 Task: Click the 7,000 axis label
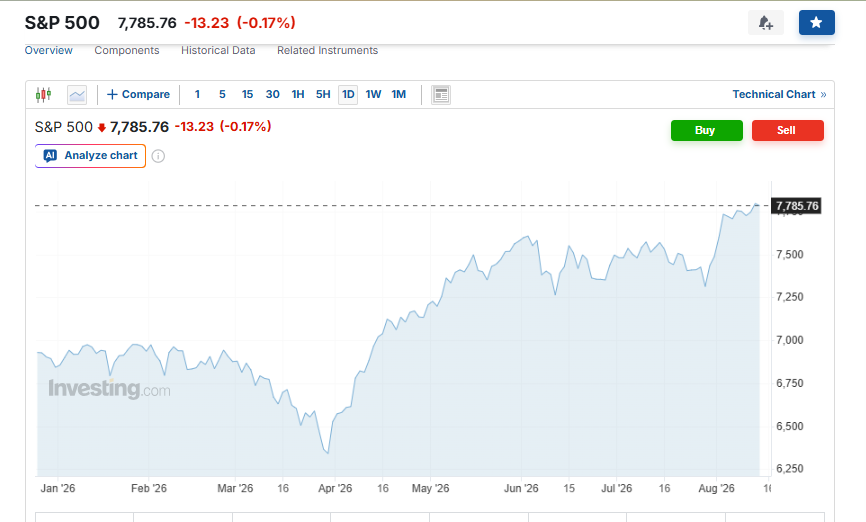click(790, 340)
